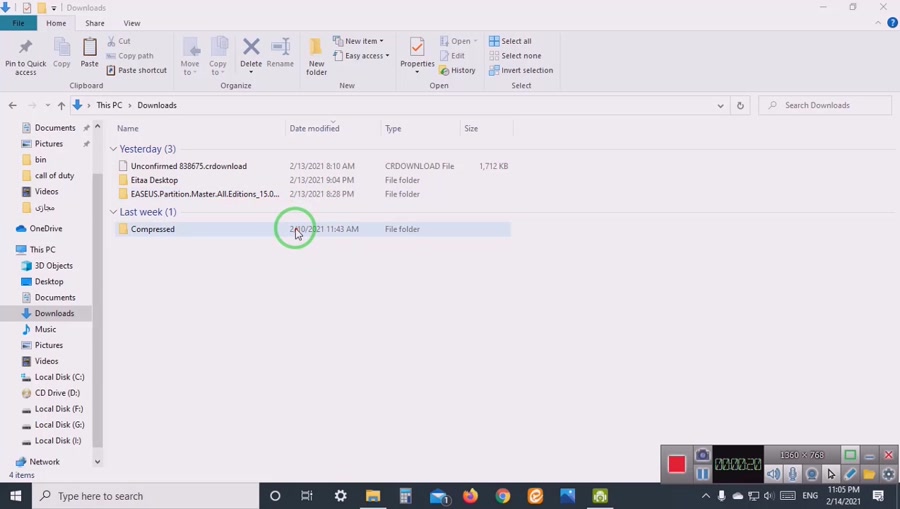Image resolution: width=900 pixels, height=509 pixels.
Task: Open call of duty quick access folder
Action: click(x=54, y=176)
